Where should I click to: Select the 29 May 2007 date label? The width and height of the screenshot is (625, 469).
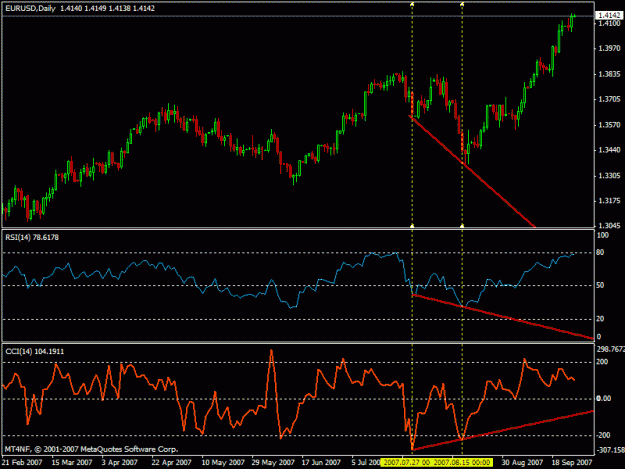[x=273, y=463]
